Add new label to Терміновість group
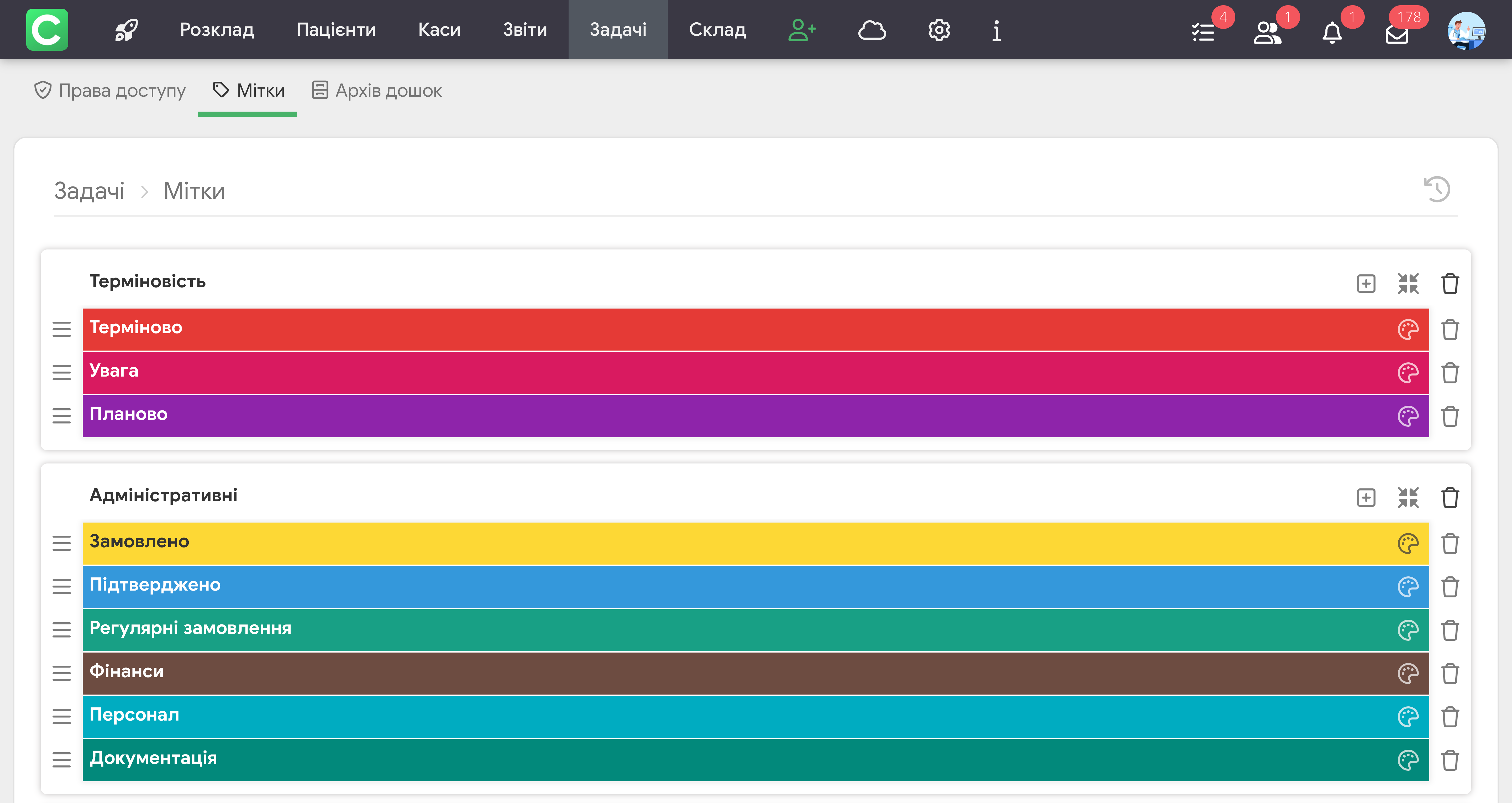 coord(1366,284)
